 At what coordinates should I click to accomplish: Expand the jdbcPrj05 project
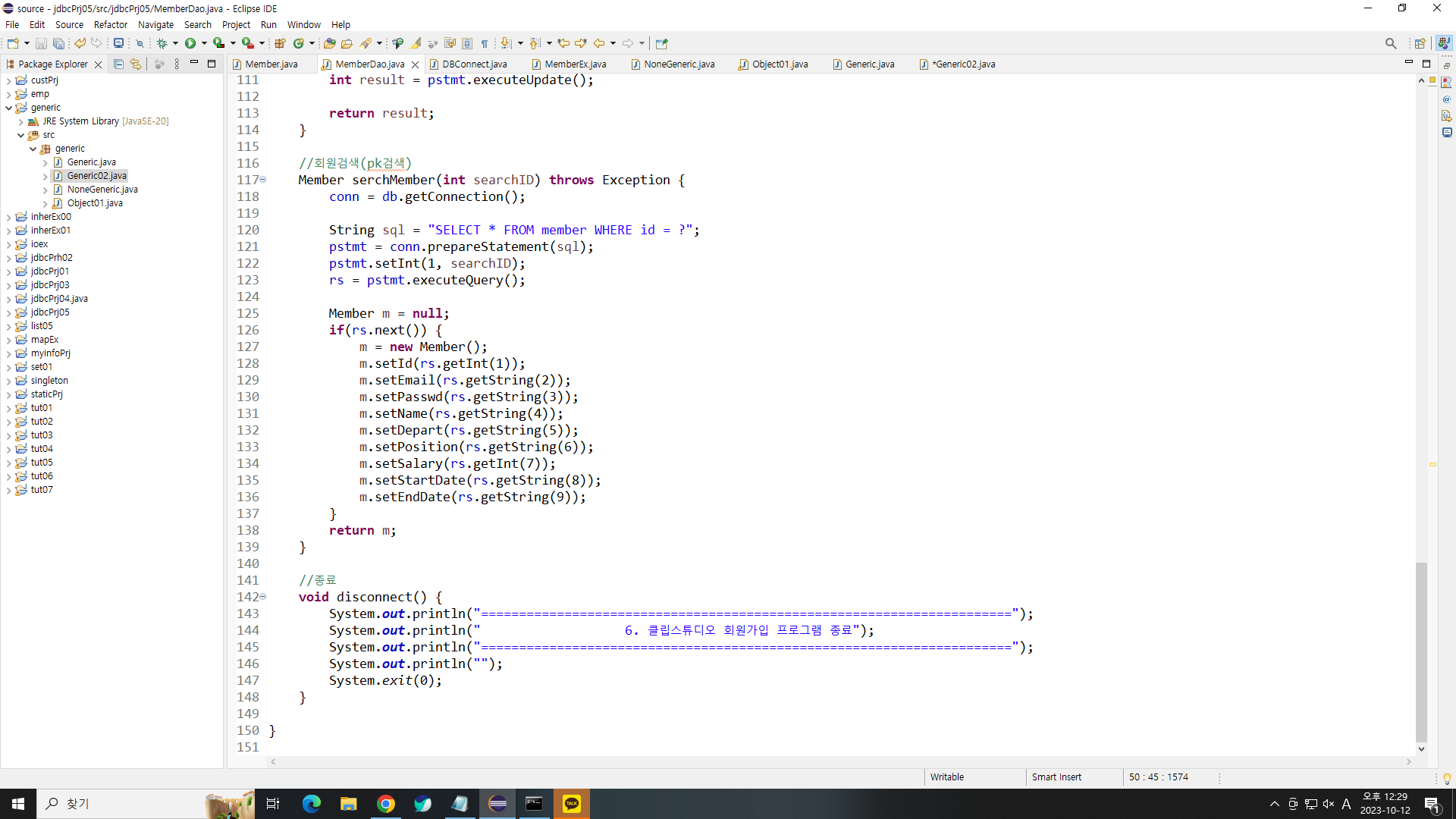[9, 312]
